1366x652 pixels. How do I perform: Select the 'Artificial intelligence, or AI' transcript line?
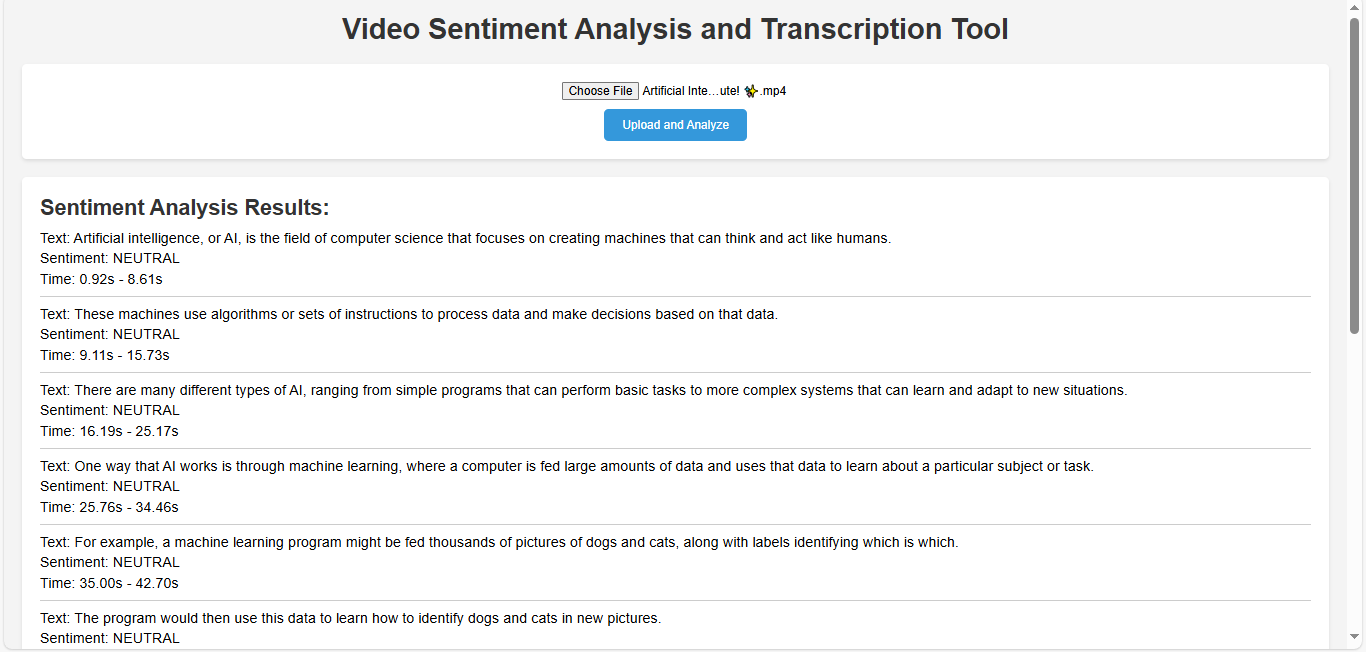(465, 238)
